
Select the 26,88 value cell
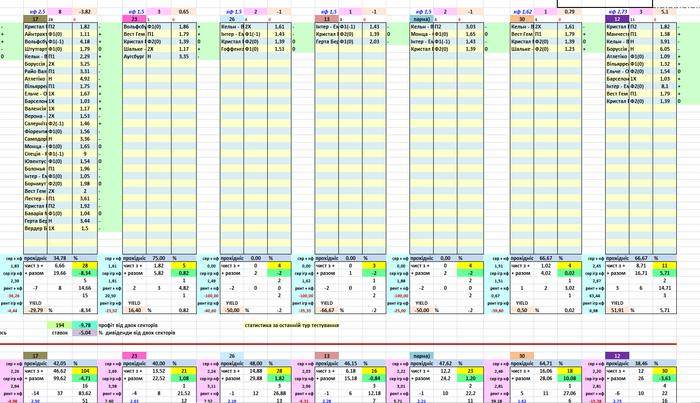point(279,394)
